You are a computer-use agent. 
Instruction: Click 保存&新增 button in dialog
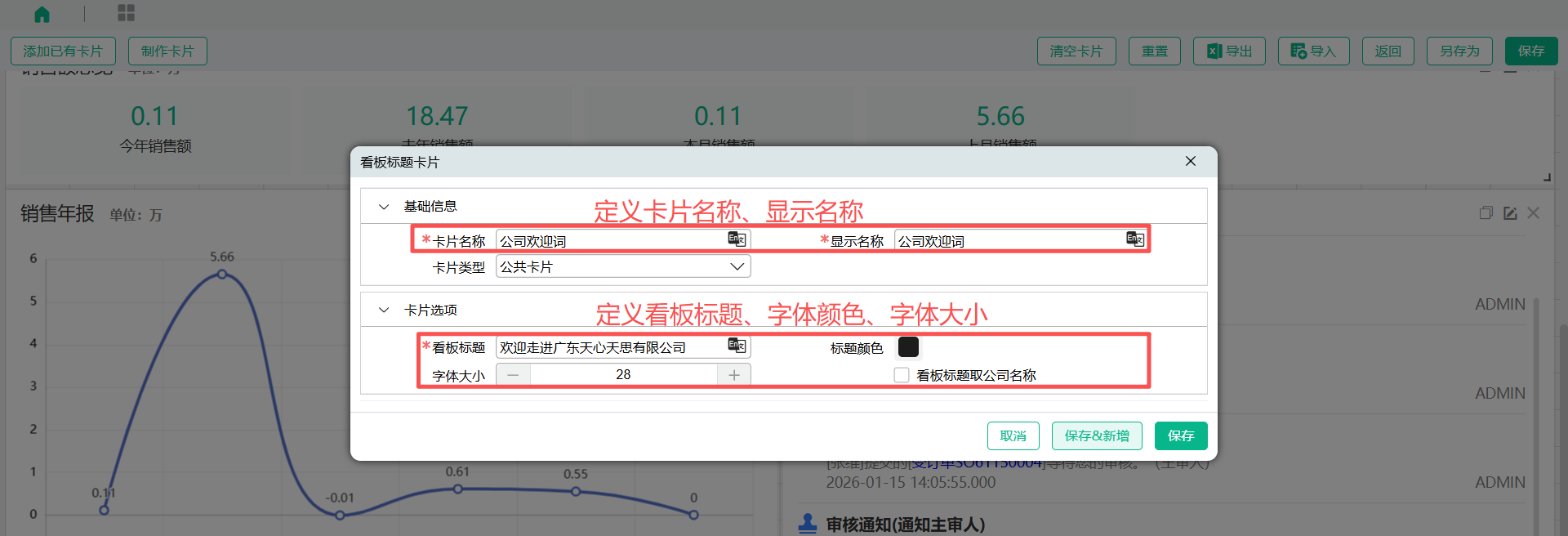coord(1096,436)
